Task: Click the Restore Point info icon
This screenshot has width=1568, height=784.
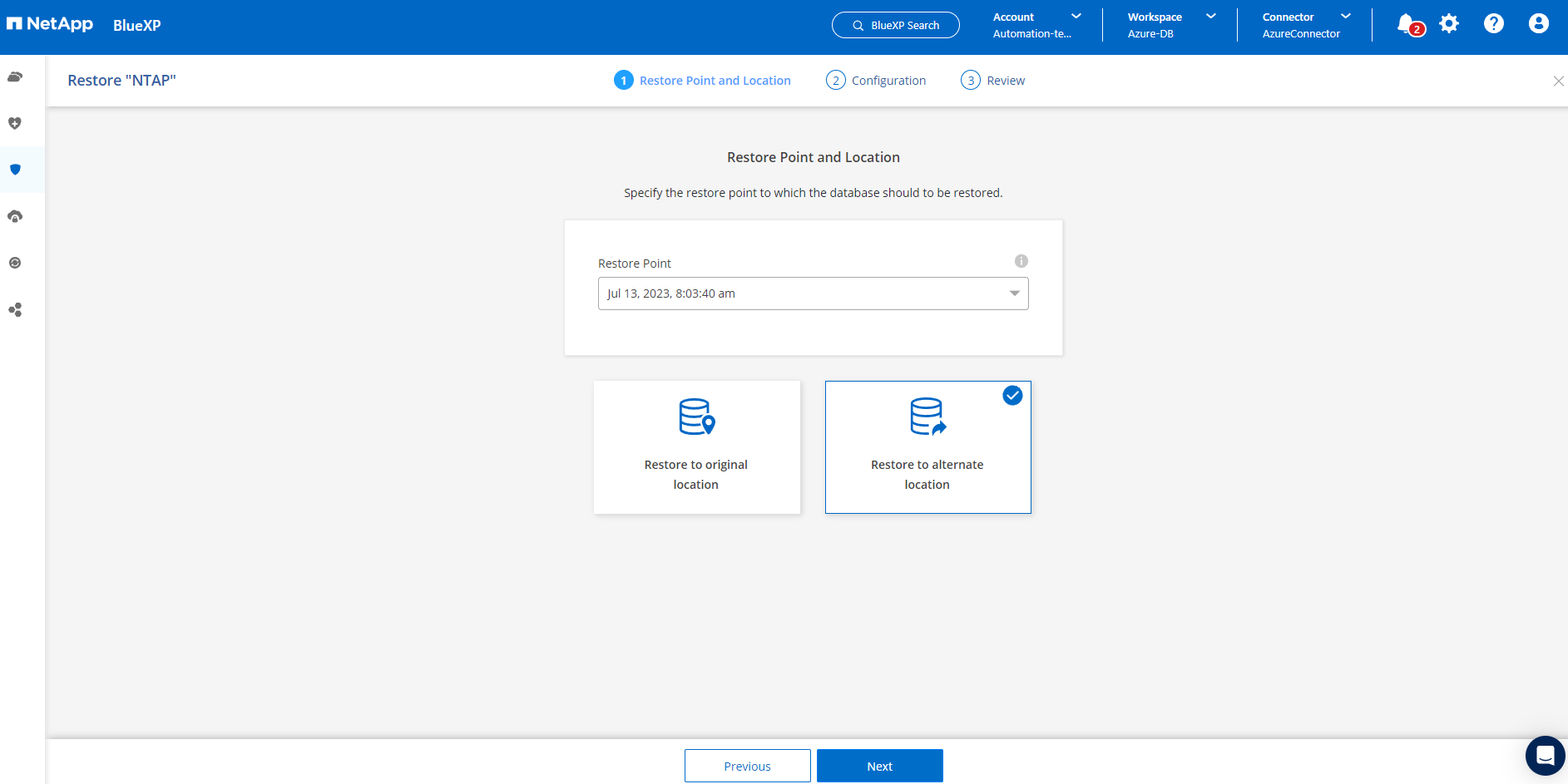Action: (1021, 261)
